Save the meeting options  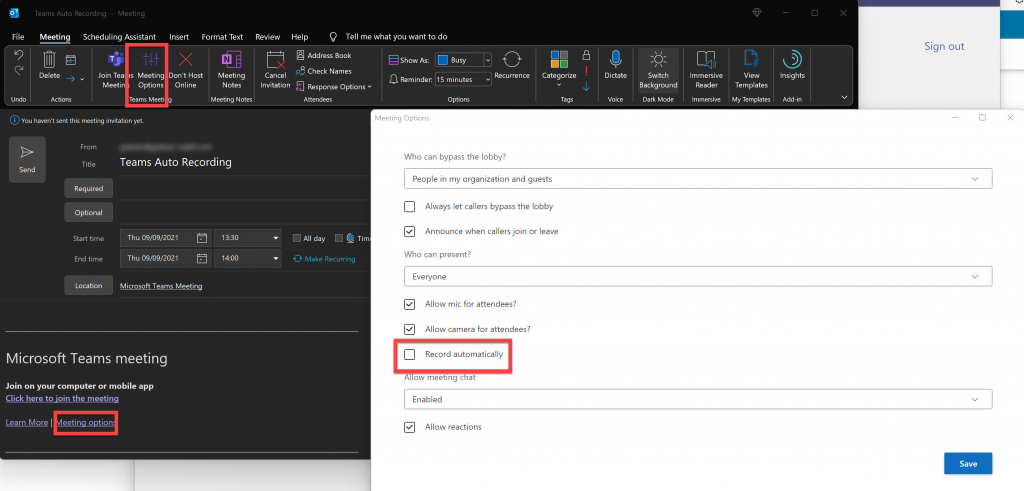click(x=968, y=464)
